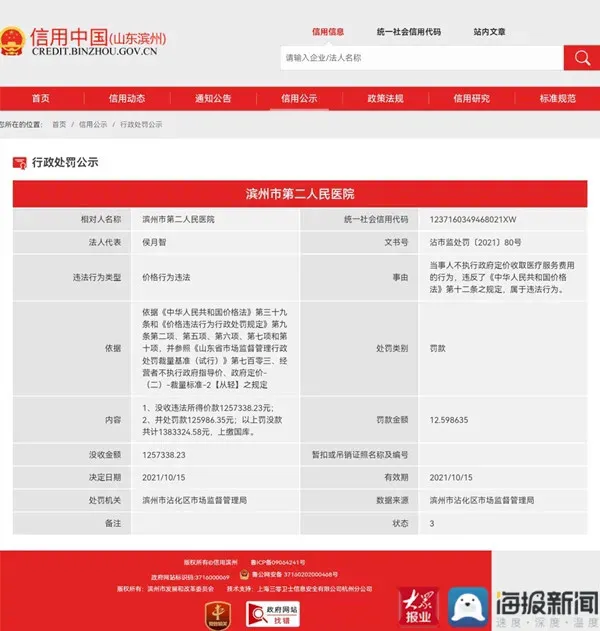Click the 有效期 value 2021/10/15

[451, 478]
